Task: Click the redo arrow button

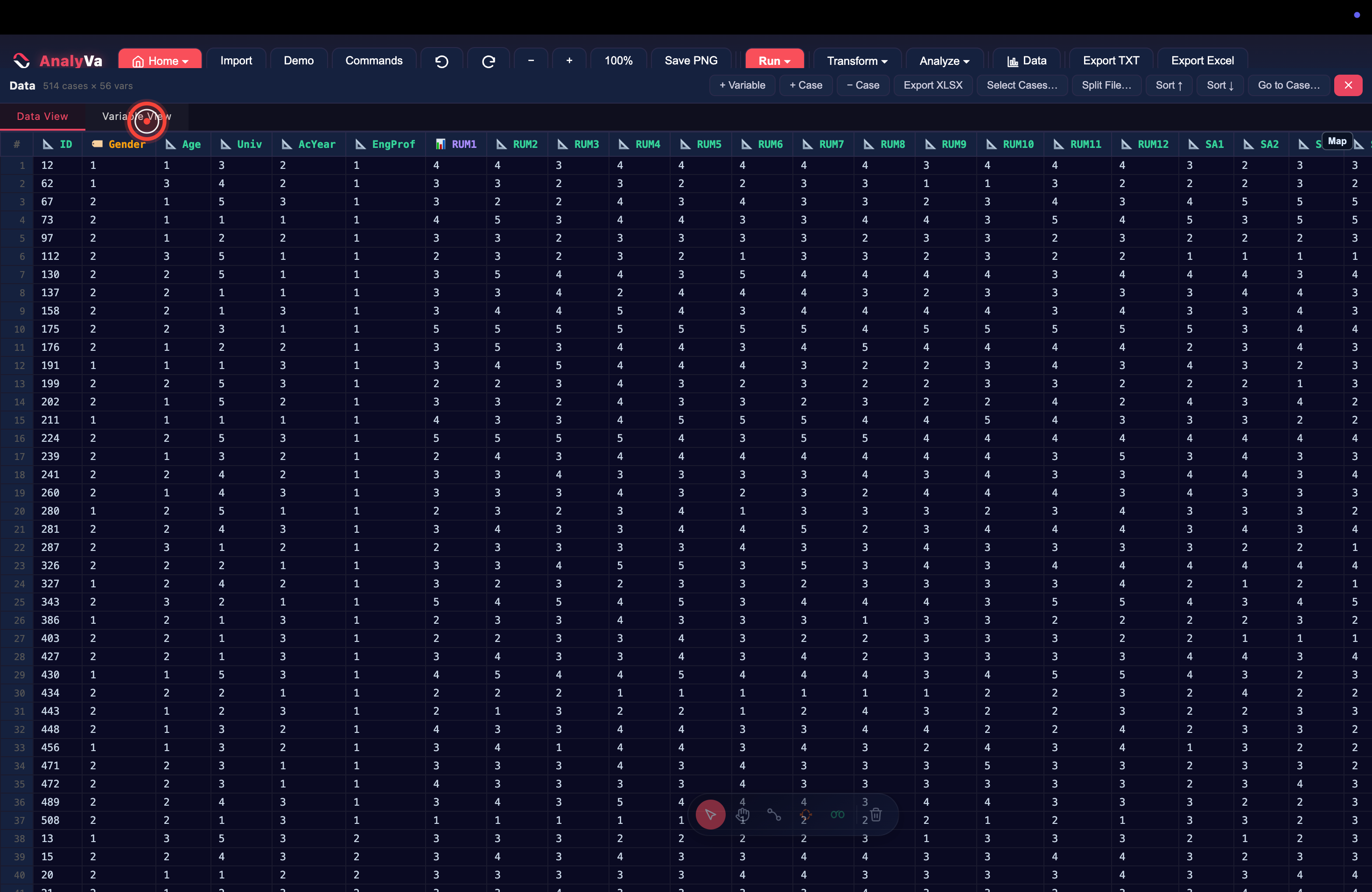Action: [x=488, y=61]
